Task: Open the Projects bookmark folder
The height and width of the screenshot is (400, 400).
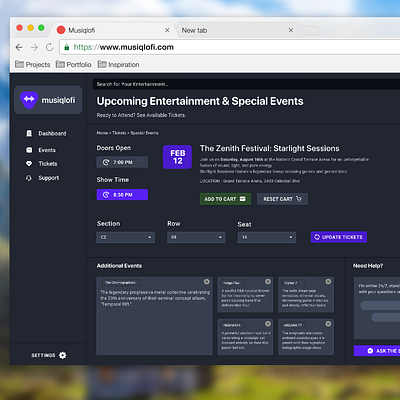Action: (33, 64)
